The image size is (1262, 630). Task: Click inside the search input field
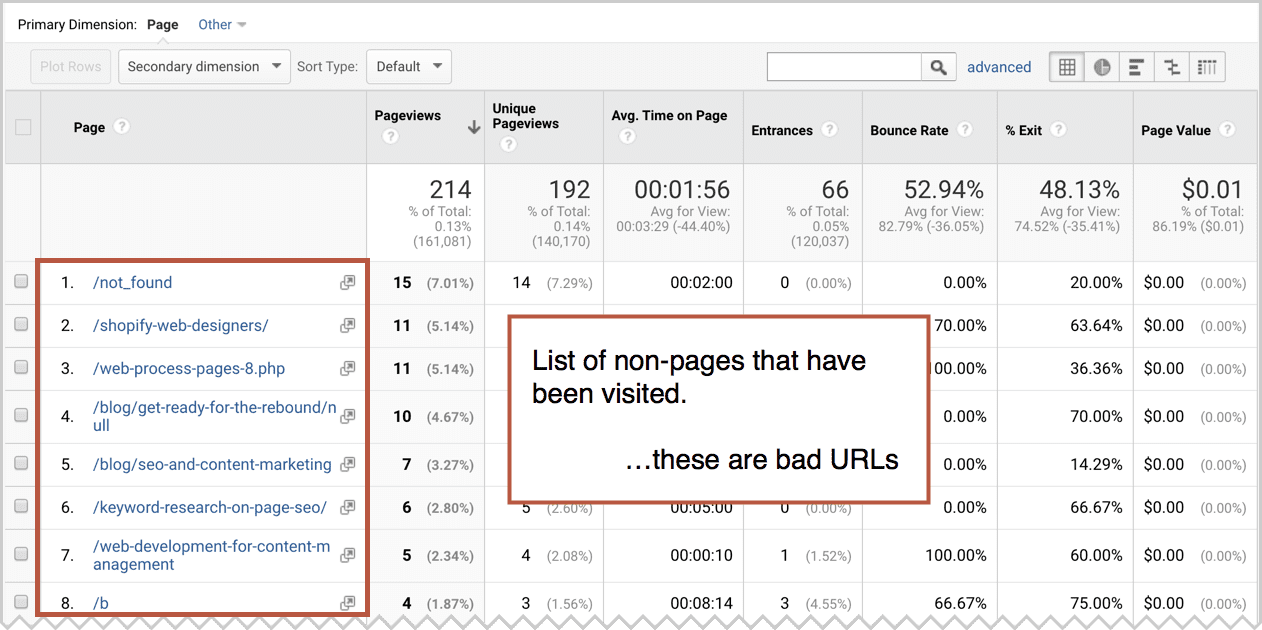[x=845, y=66]
